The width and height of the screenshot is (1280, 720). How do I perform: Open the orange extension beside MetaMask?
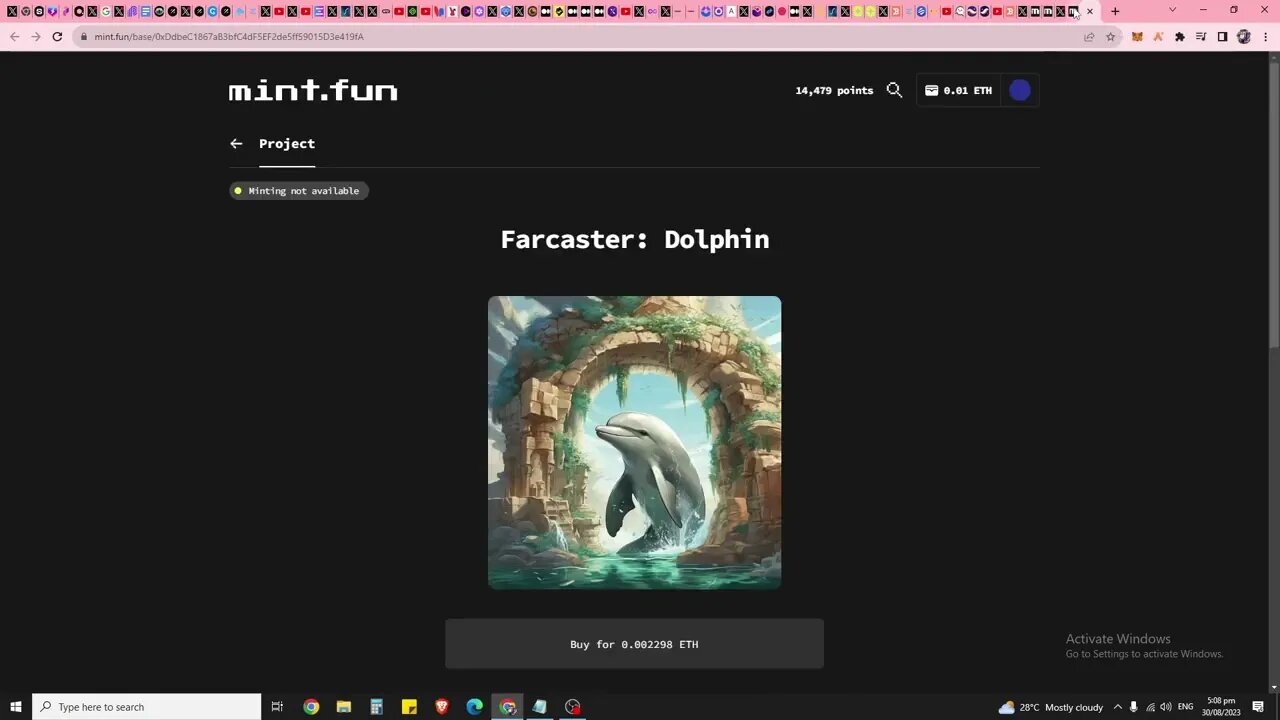tap(1158, 37)
